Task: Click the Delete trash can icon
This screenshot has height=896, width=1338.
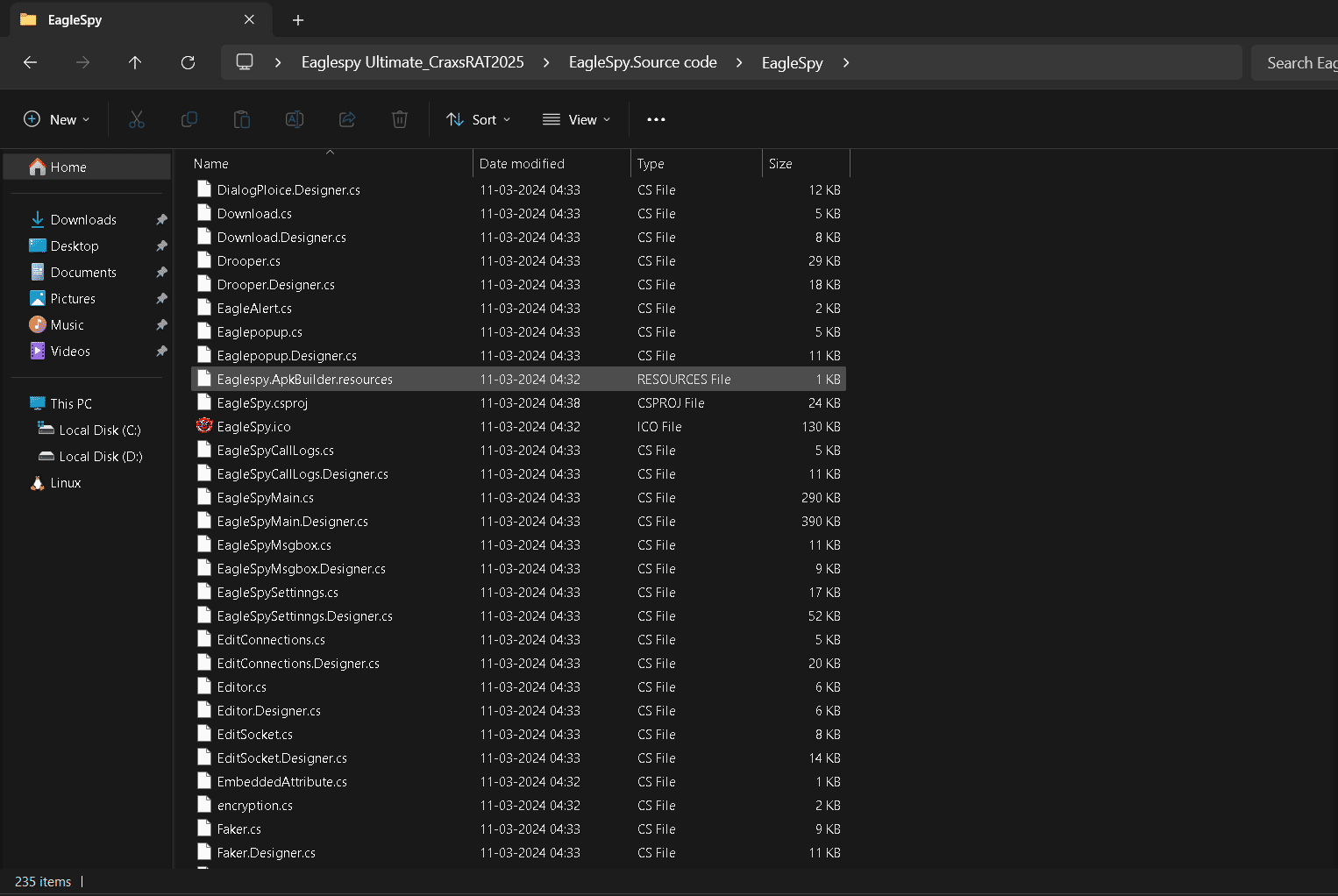Action: [x=400, y=119]
